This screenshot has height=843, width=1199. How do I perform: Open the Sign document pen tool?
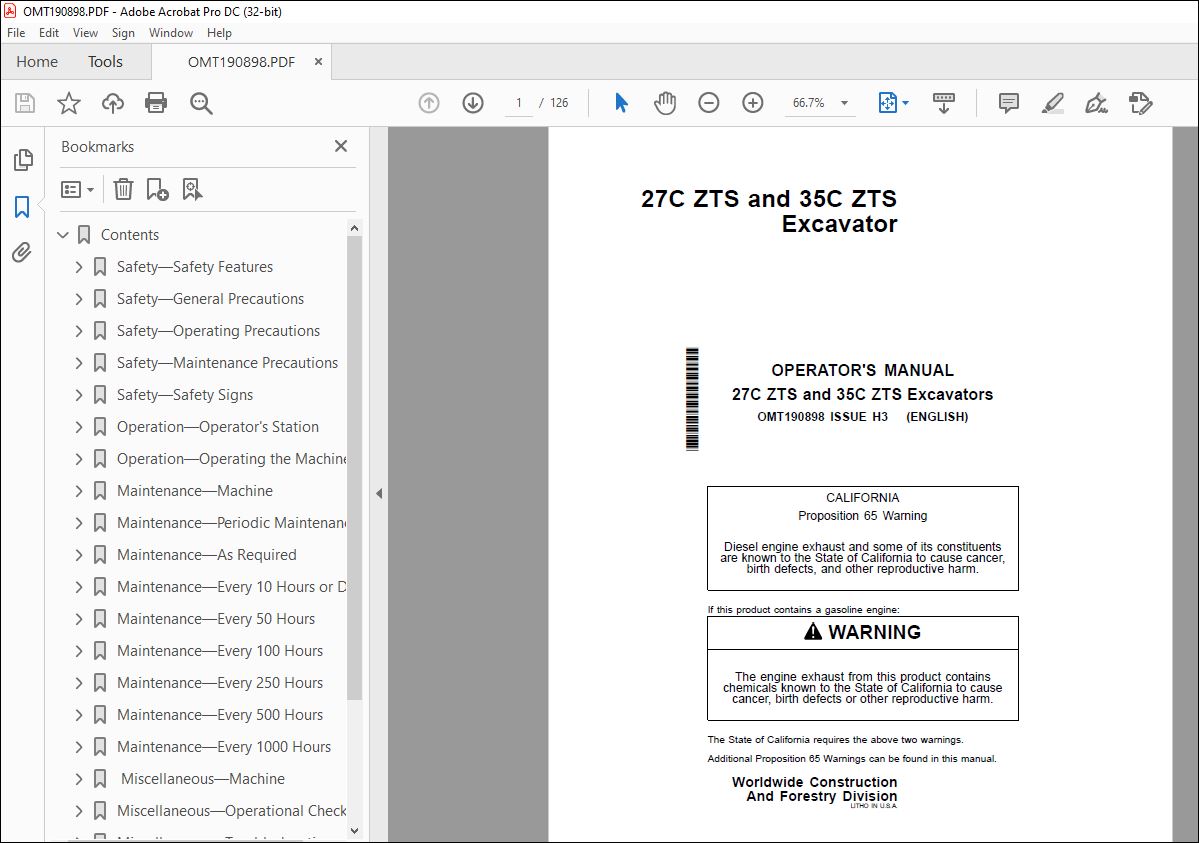(x=1097, y=103)
